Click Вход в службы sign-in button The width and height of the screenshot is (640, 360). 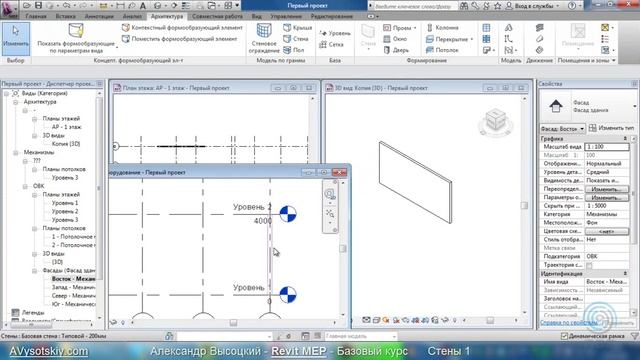pyautogui.click(x=533, y=6)
